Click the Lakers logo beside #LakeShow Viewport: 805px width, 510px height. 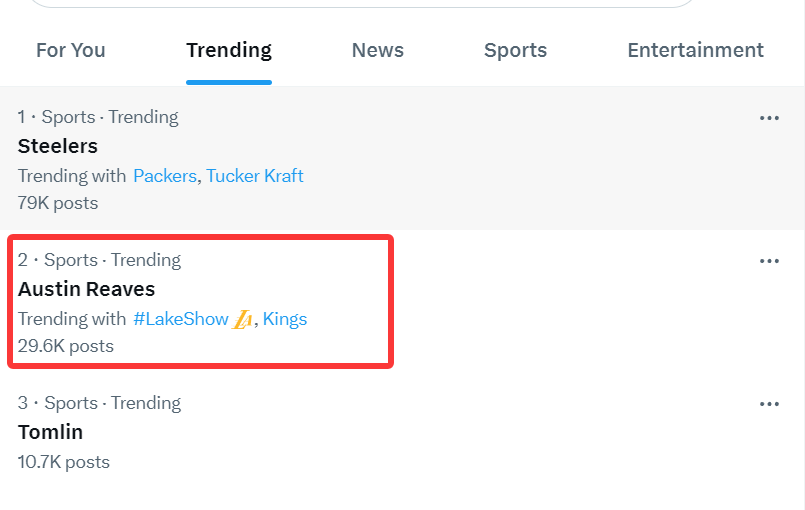(x=243, y=320)
